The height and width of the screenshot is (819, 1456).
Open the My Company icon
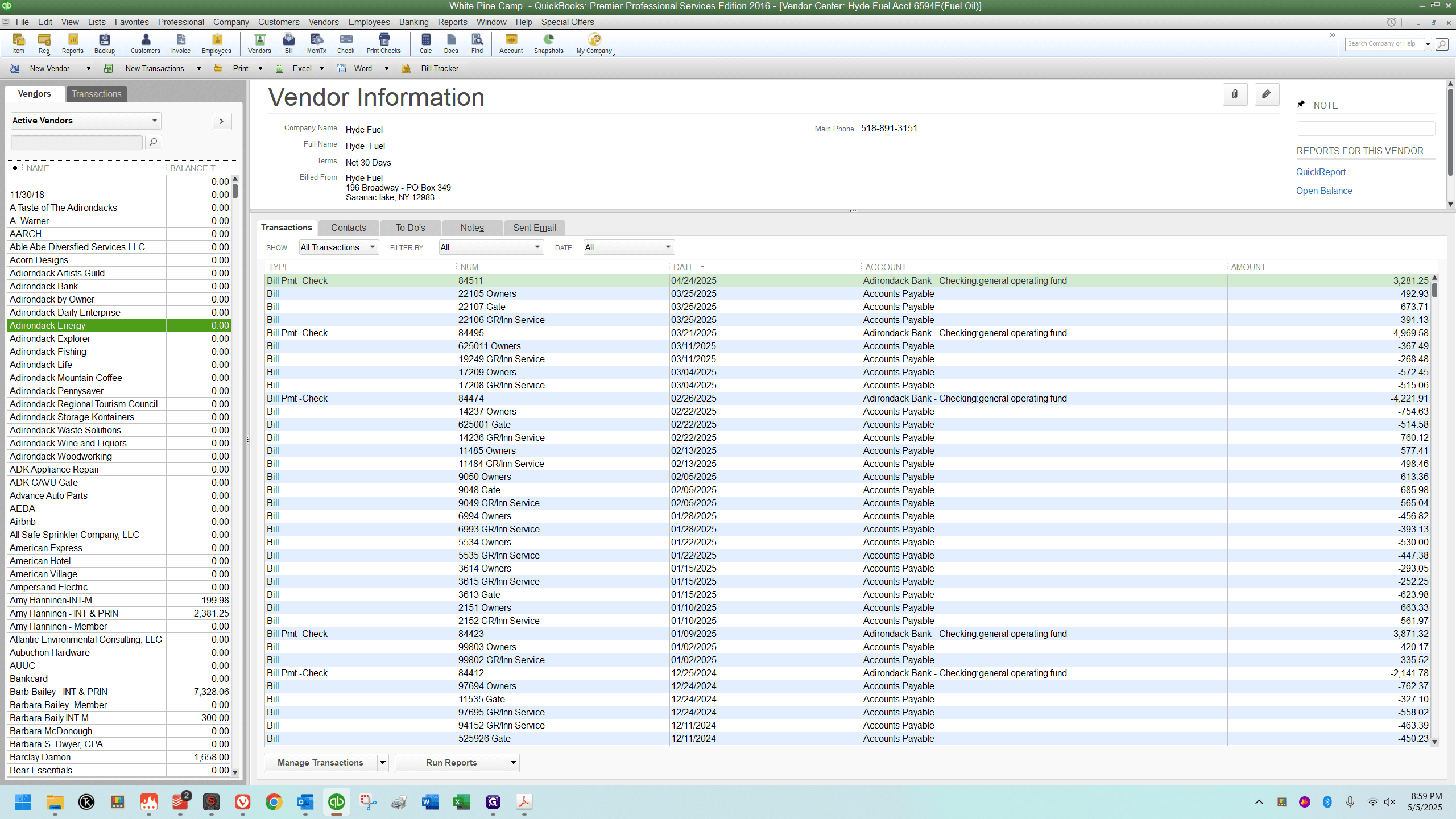(594, 43)
